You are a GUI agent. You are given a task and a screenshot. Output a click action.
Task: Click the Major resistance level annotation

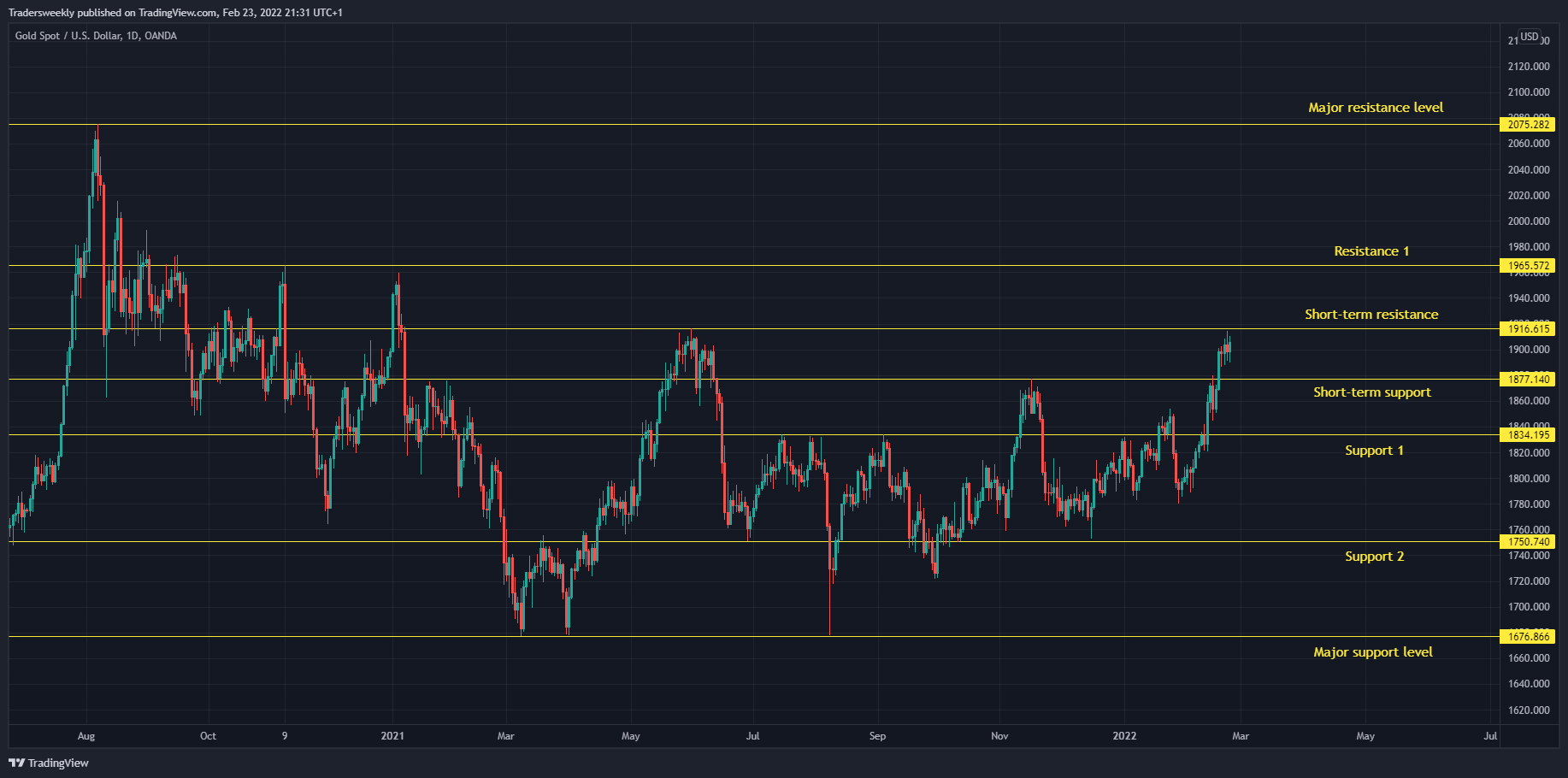1376,108
